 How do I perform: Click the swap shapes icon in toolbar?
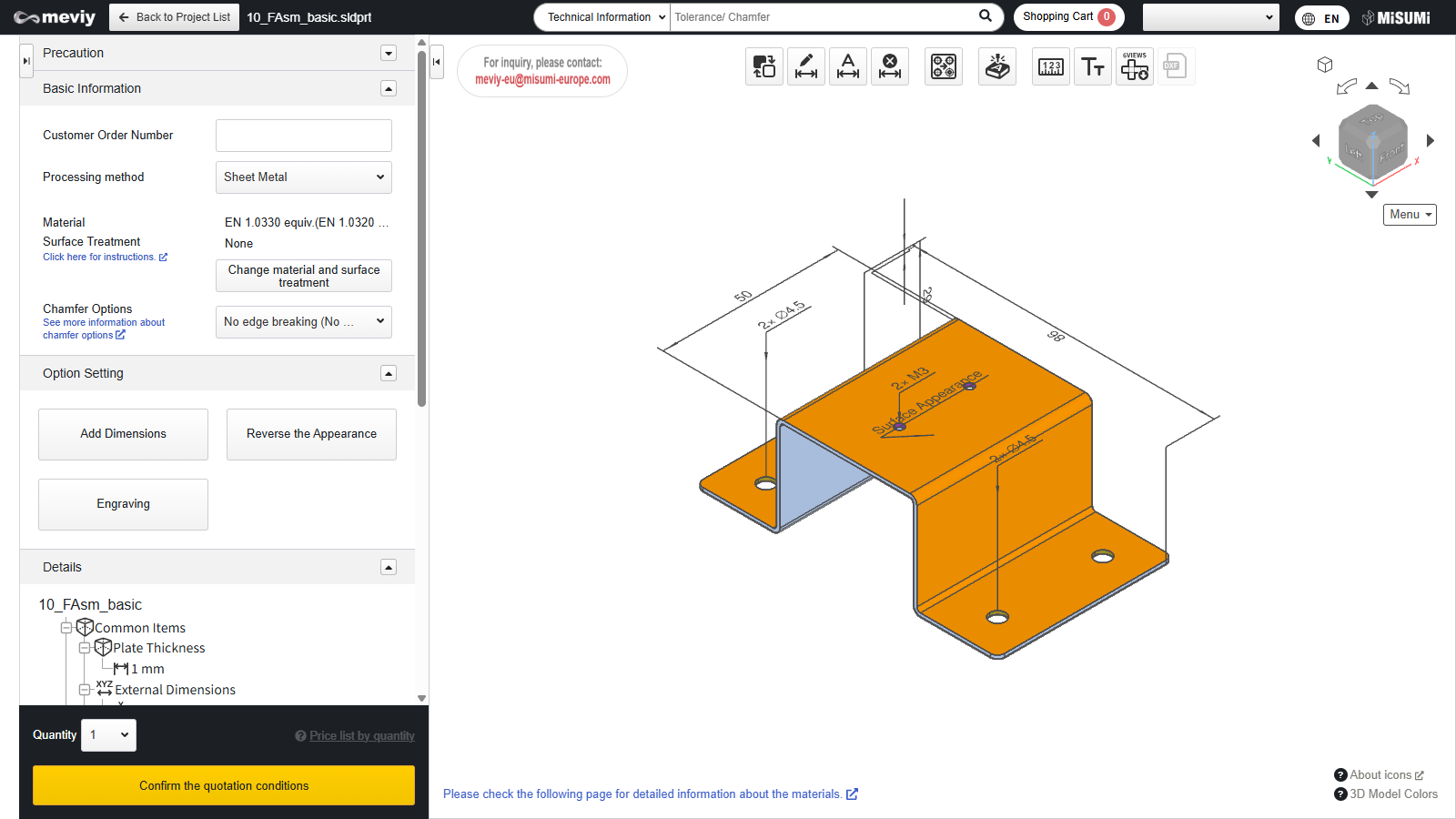[764, 66]
